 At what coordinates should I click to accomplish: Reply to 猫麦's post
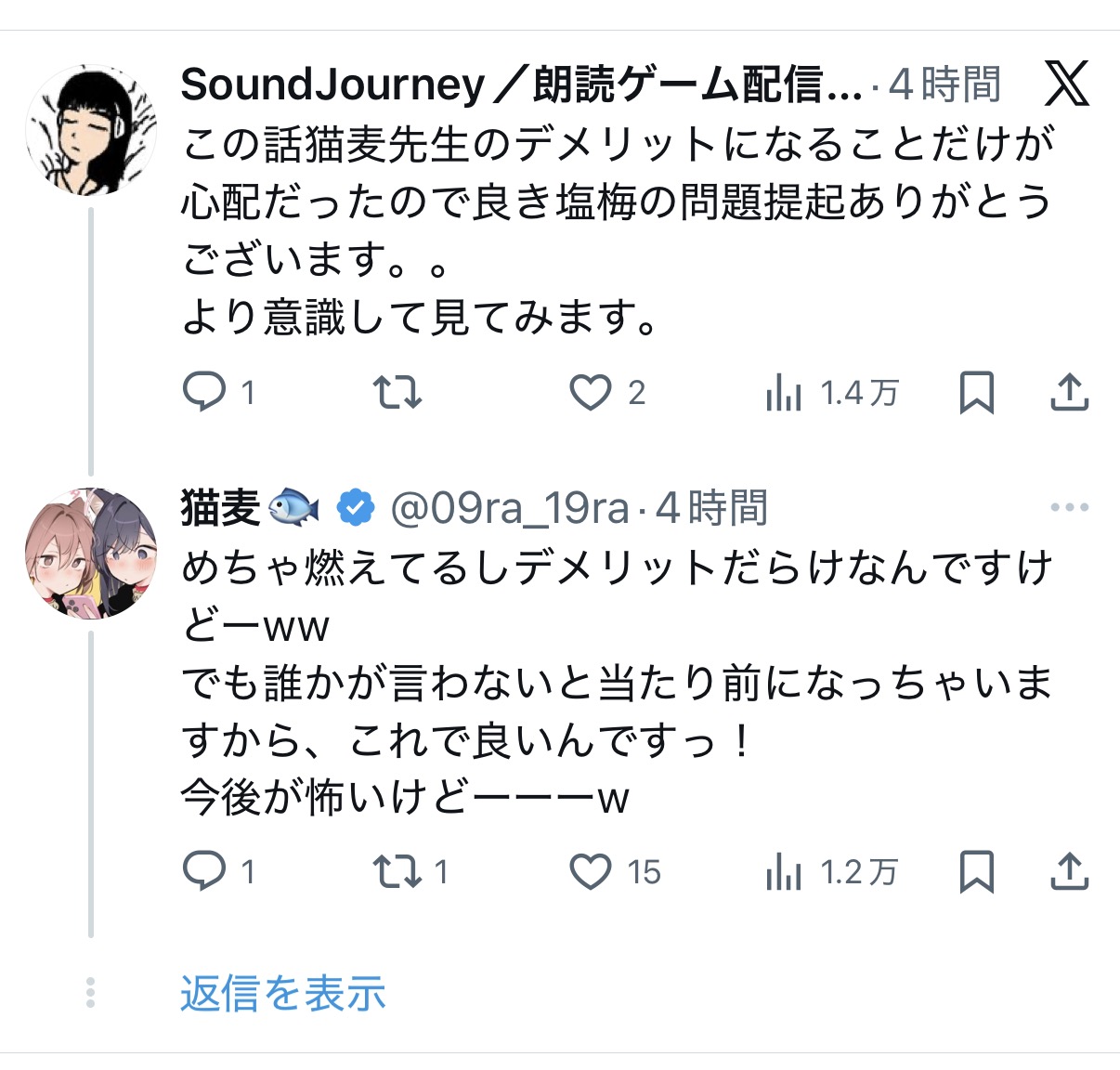click(x=204, y=871)
